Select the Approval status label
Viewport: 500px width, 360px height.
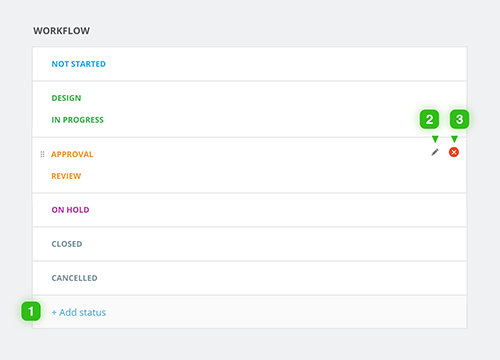coord(72,154)
